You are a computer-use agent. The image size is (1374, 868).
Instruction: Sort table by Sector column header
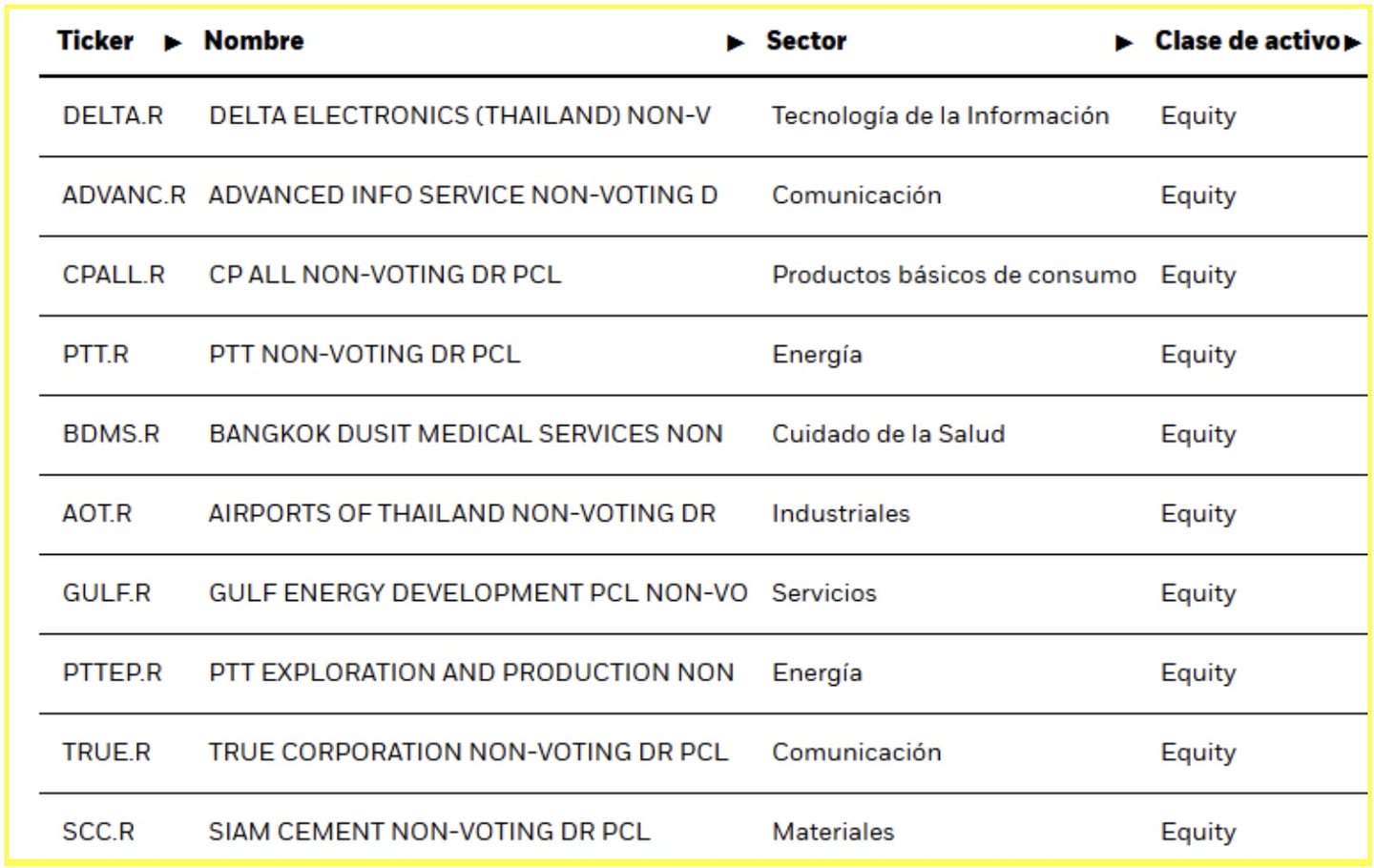(806, 41)
